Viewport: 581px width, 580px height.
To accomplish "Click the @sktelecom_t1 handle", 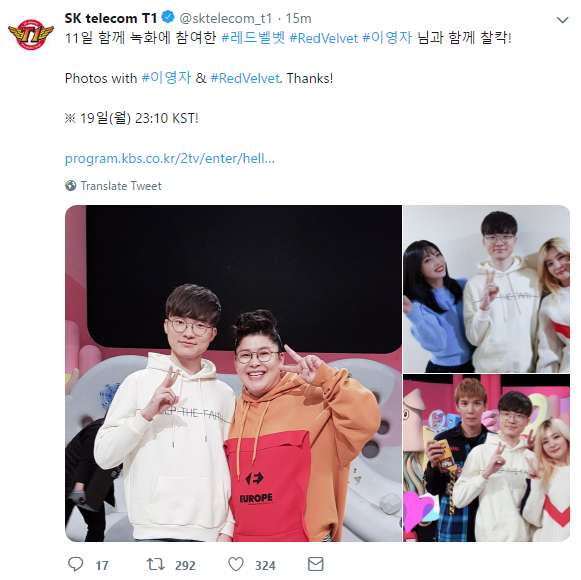I will pyautogui.click(x=226, y=18).
